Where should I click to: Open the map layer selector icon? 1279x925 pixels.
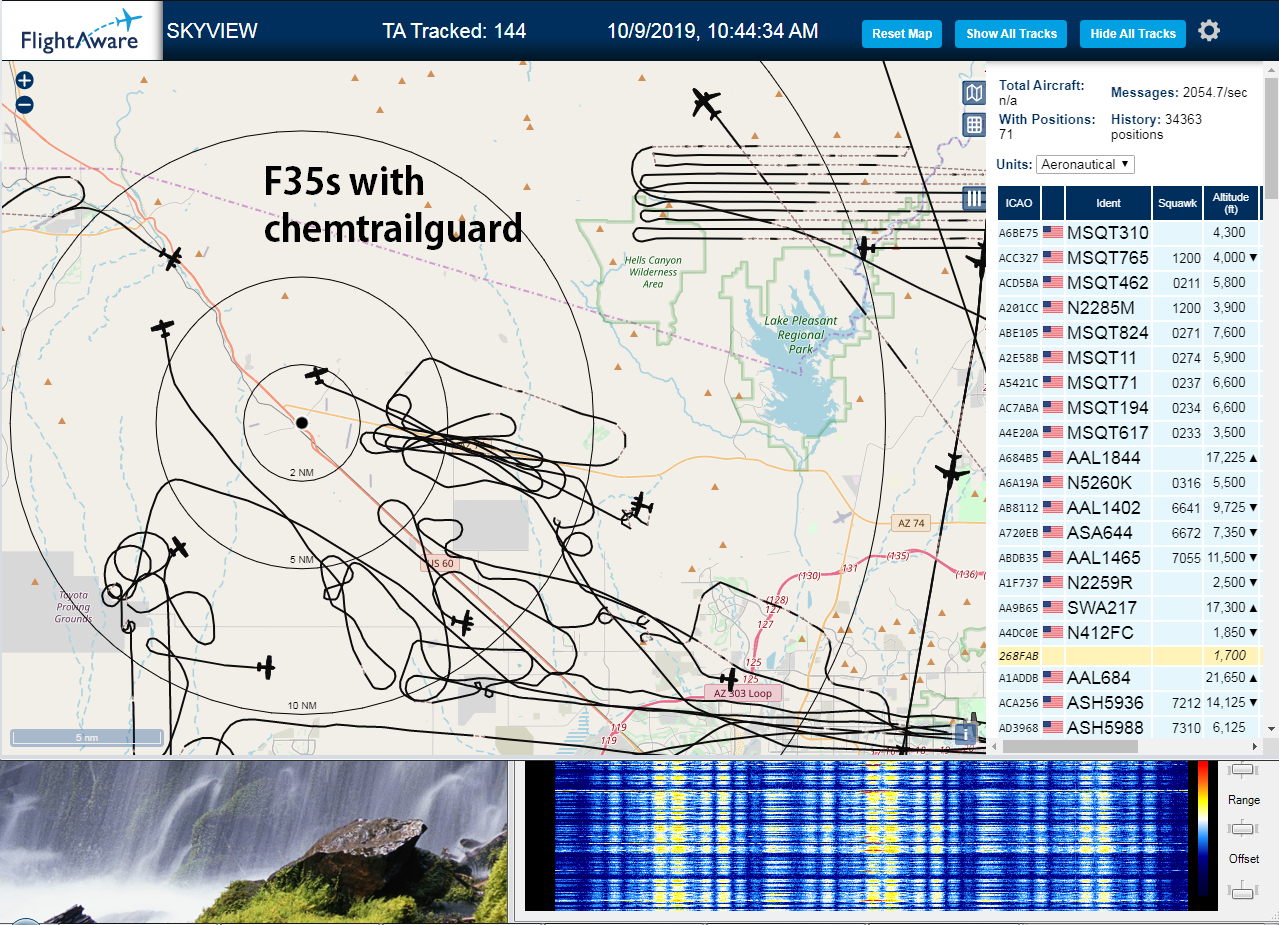point(974,94)
